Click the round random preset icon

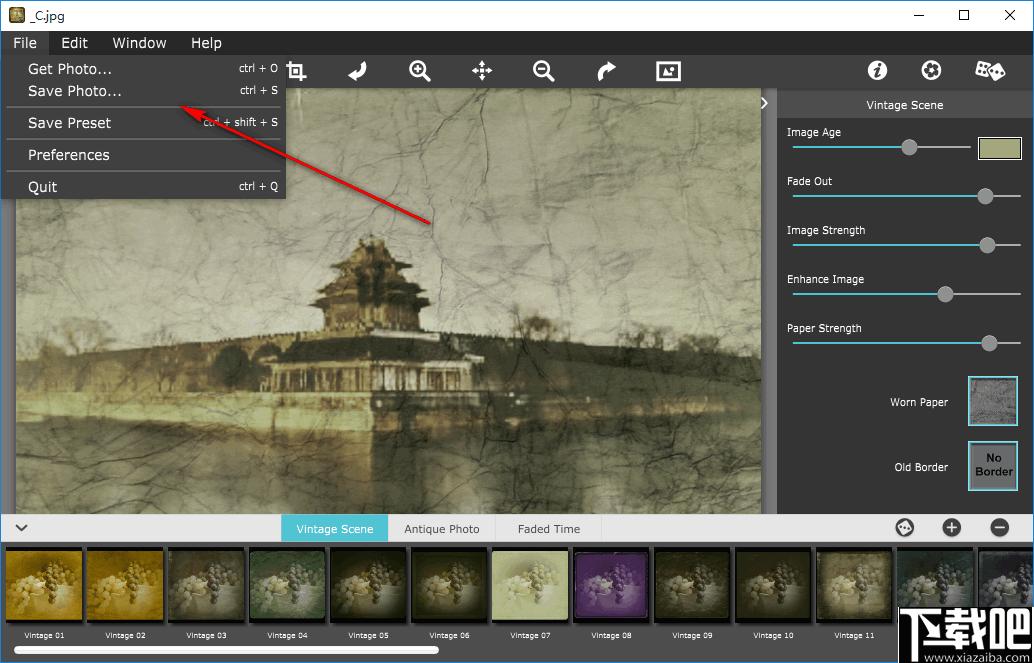[905, 528]
